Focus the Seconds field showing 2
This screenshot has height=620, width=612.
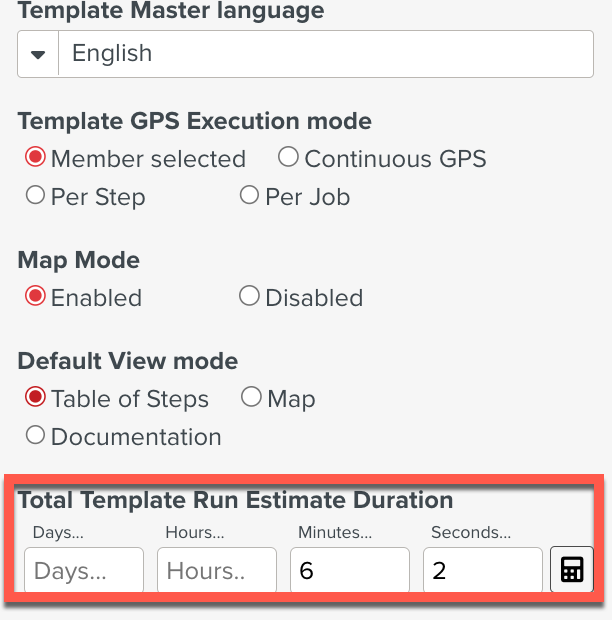click(x=483, y=570)
